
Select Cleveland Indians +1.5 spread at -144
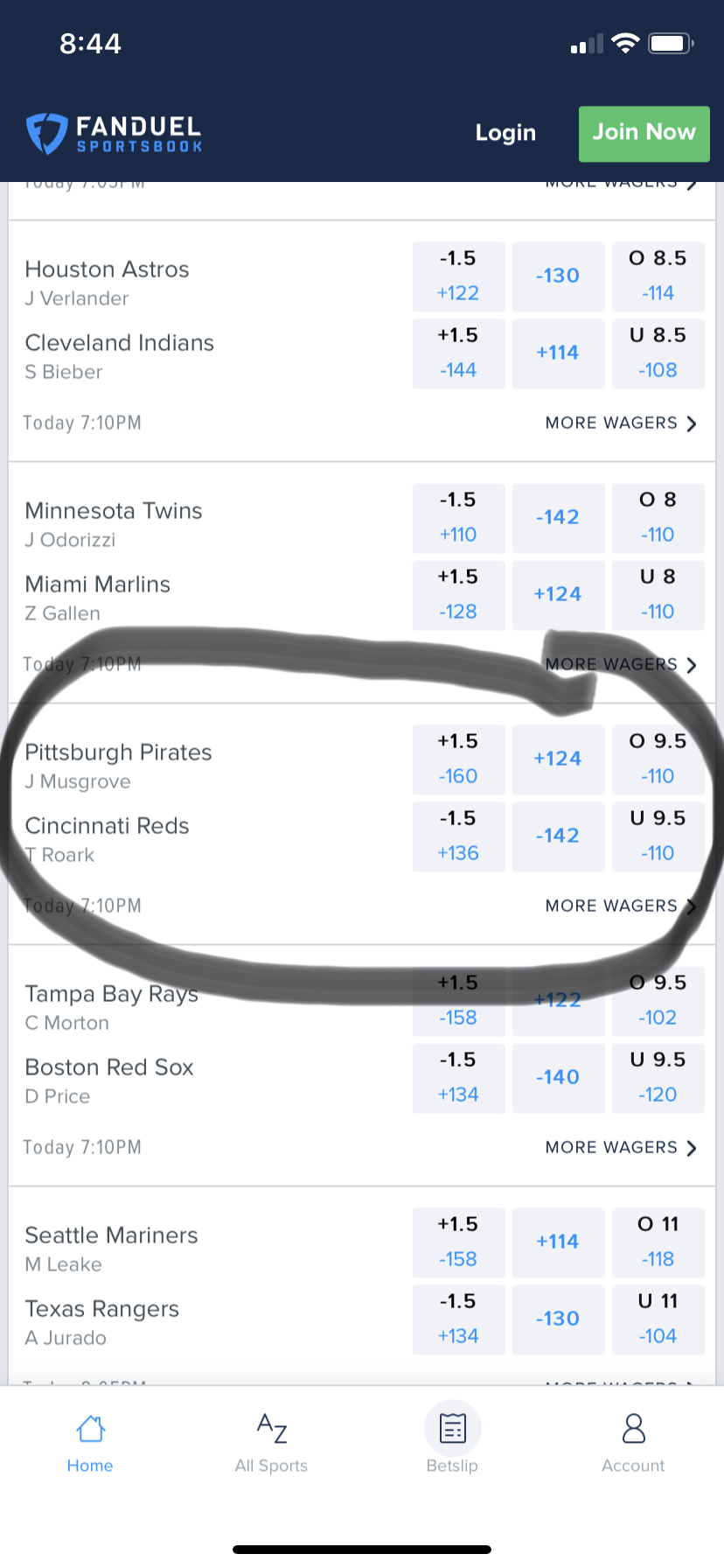458,353
